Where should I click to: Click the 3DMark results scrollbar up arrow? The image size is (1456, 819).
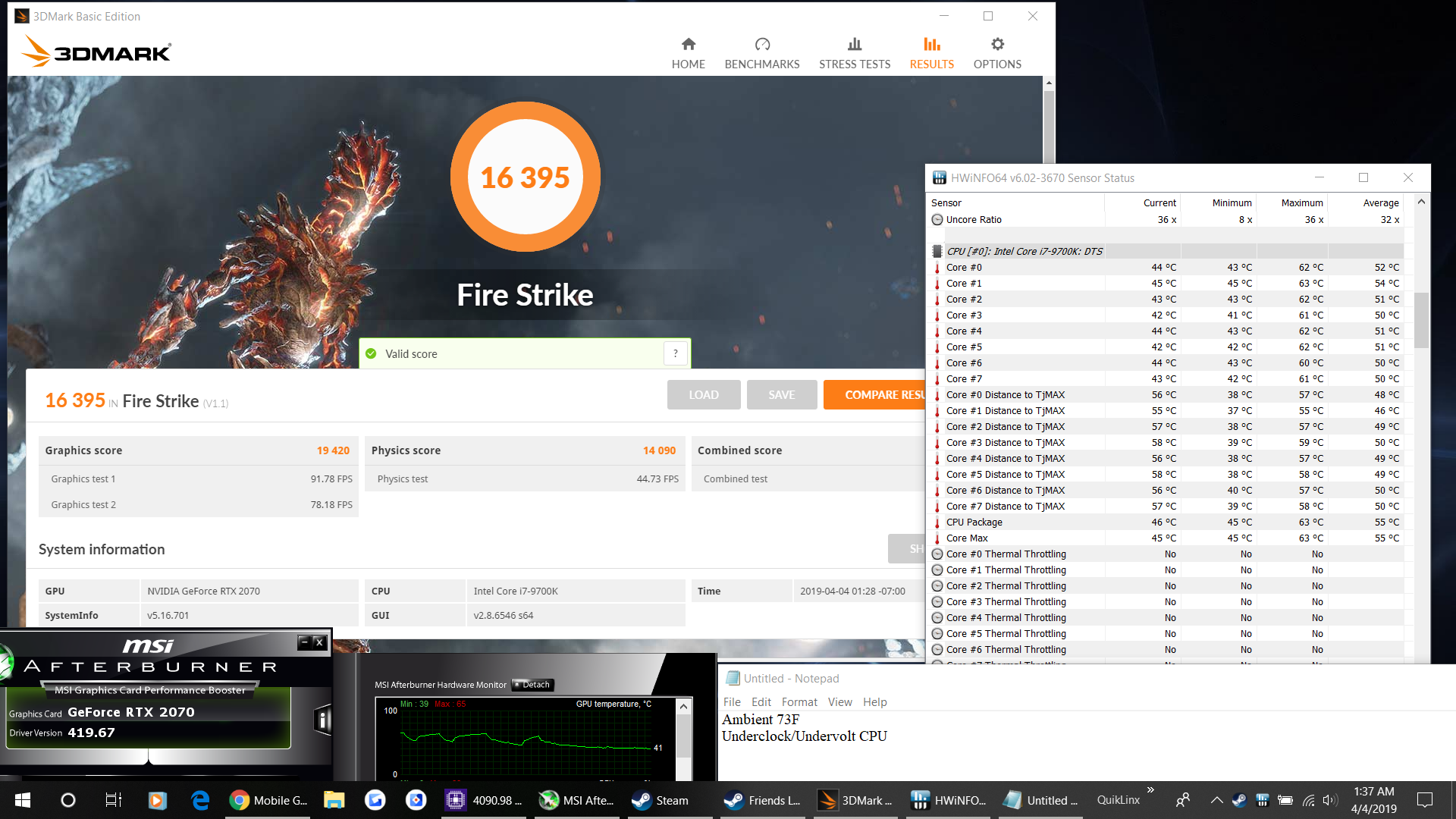1049,83
